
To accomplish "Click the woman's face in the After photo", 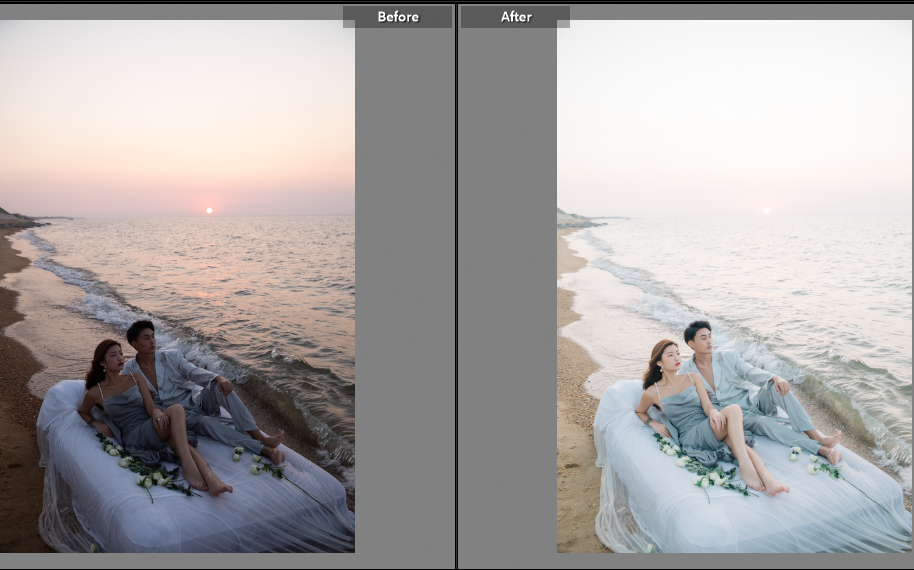I will [x=668, y=358].
